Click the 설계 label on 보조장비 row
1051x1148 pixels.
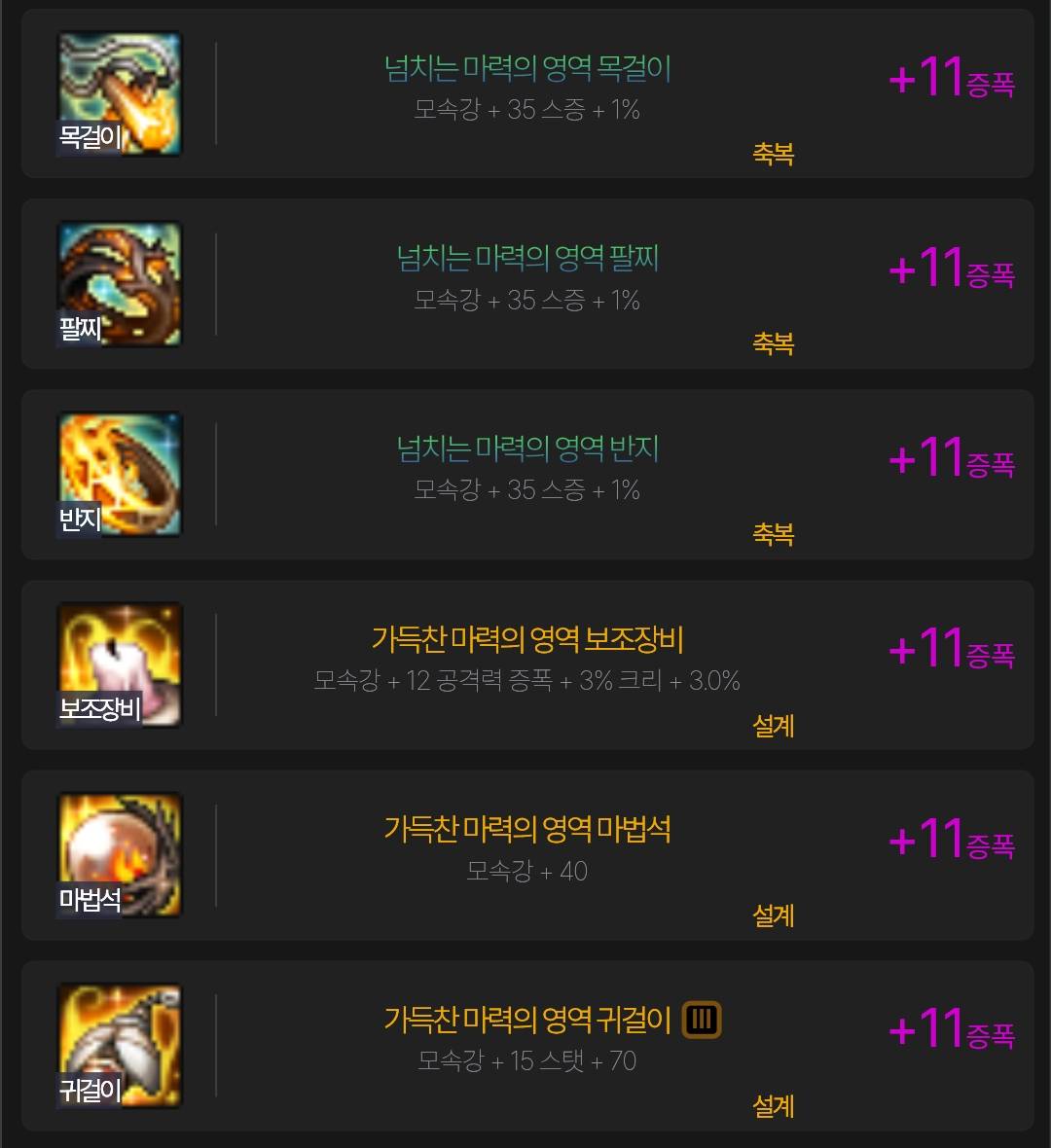[774, 725]
